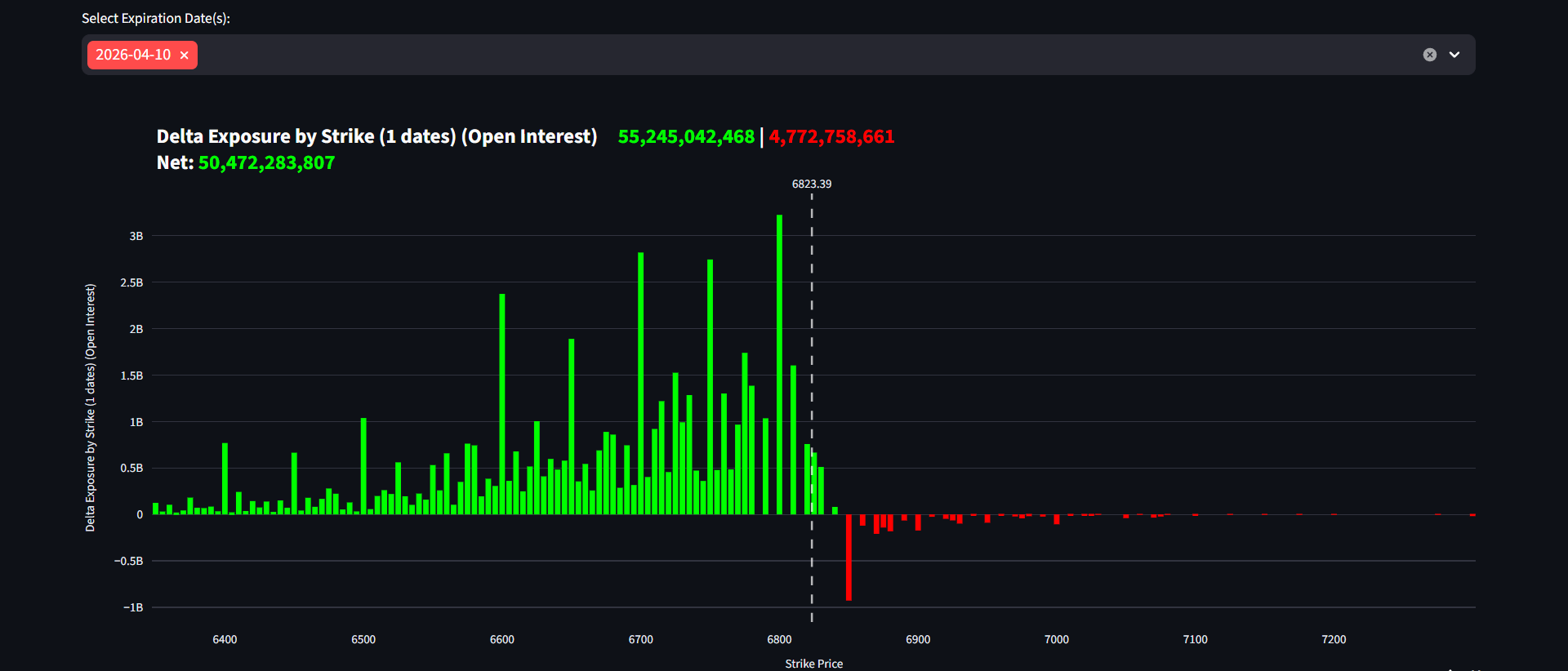Select the green bar at strike 6600
This screenshot has height=671, width=1568.
[x=502, y=404]
